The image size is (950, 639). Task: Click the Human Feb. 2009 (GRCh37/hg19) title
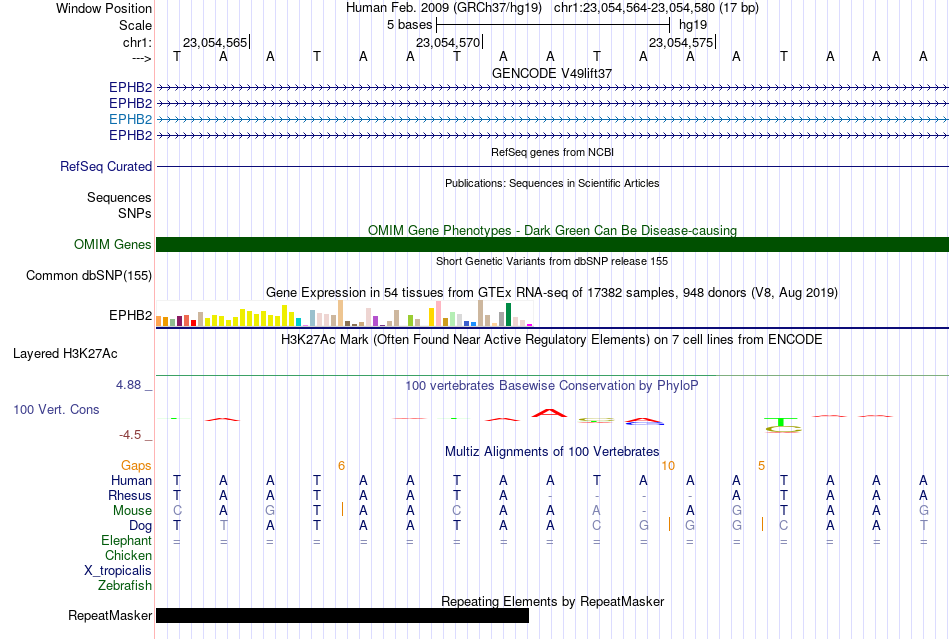(445, 8)
